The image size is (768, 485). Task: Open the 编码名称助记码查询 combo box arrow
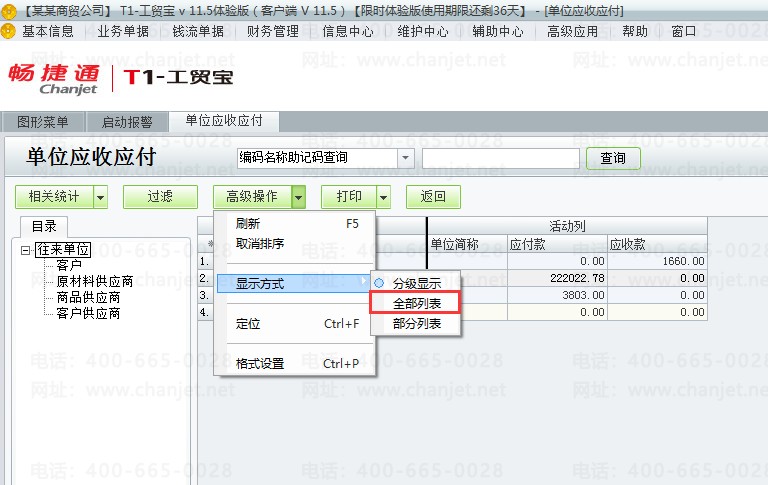click(x=406, y=158)
